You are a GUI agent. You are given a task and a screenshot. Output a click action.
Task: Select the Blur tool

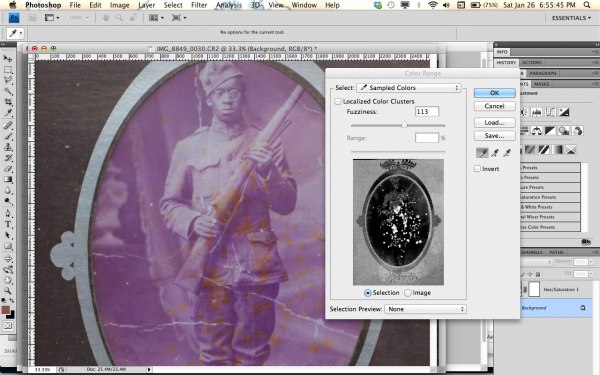pos(8,190)
